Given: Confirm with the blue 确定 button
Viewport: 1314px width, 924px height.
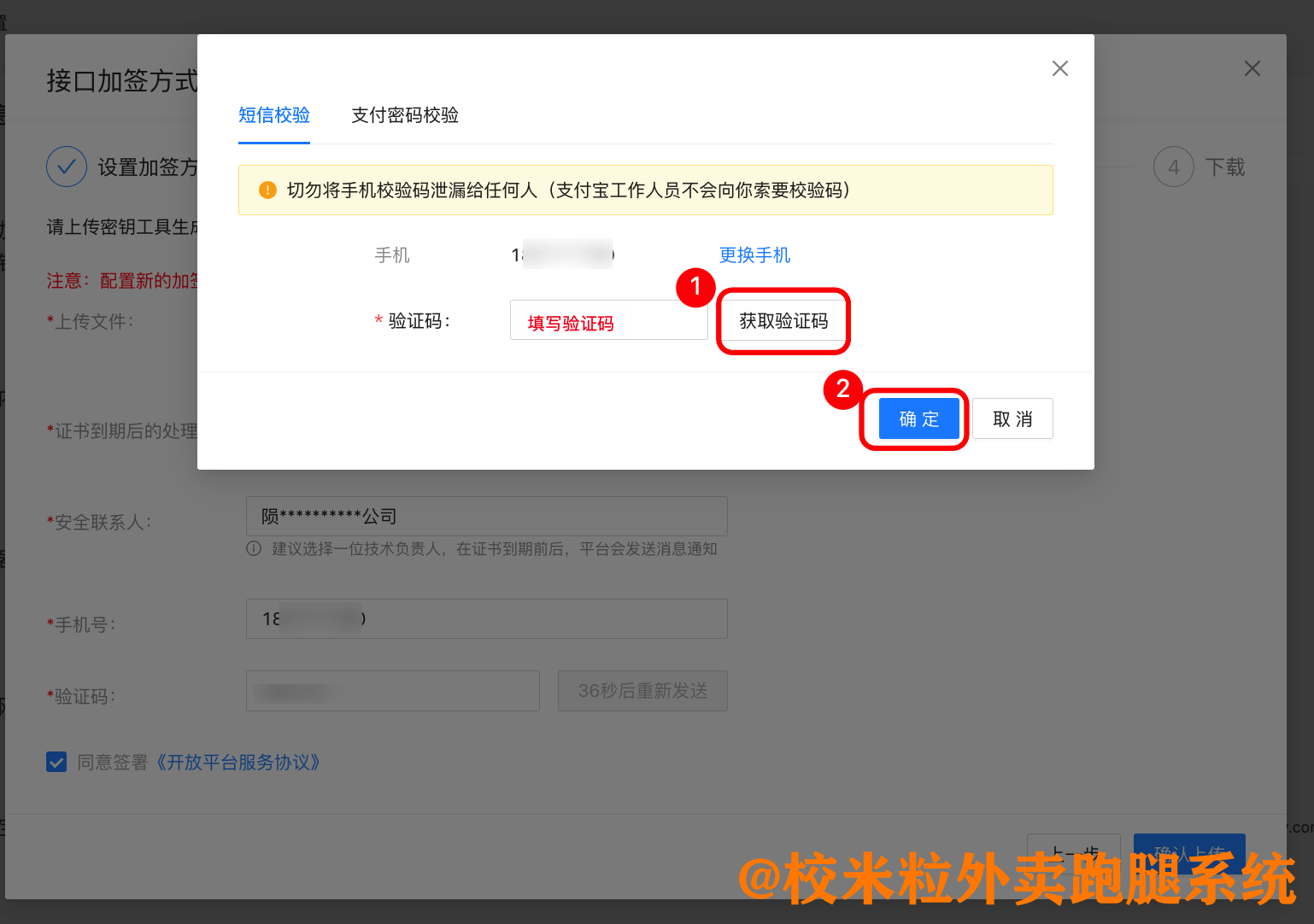Looking at the screenshot, I should click(918, 419).
